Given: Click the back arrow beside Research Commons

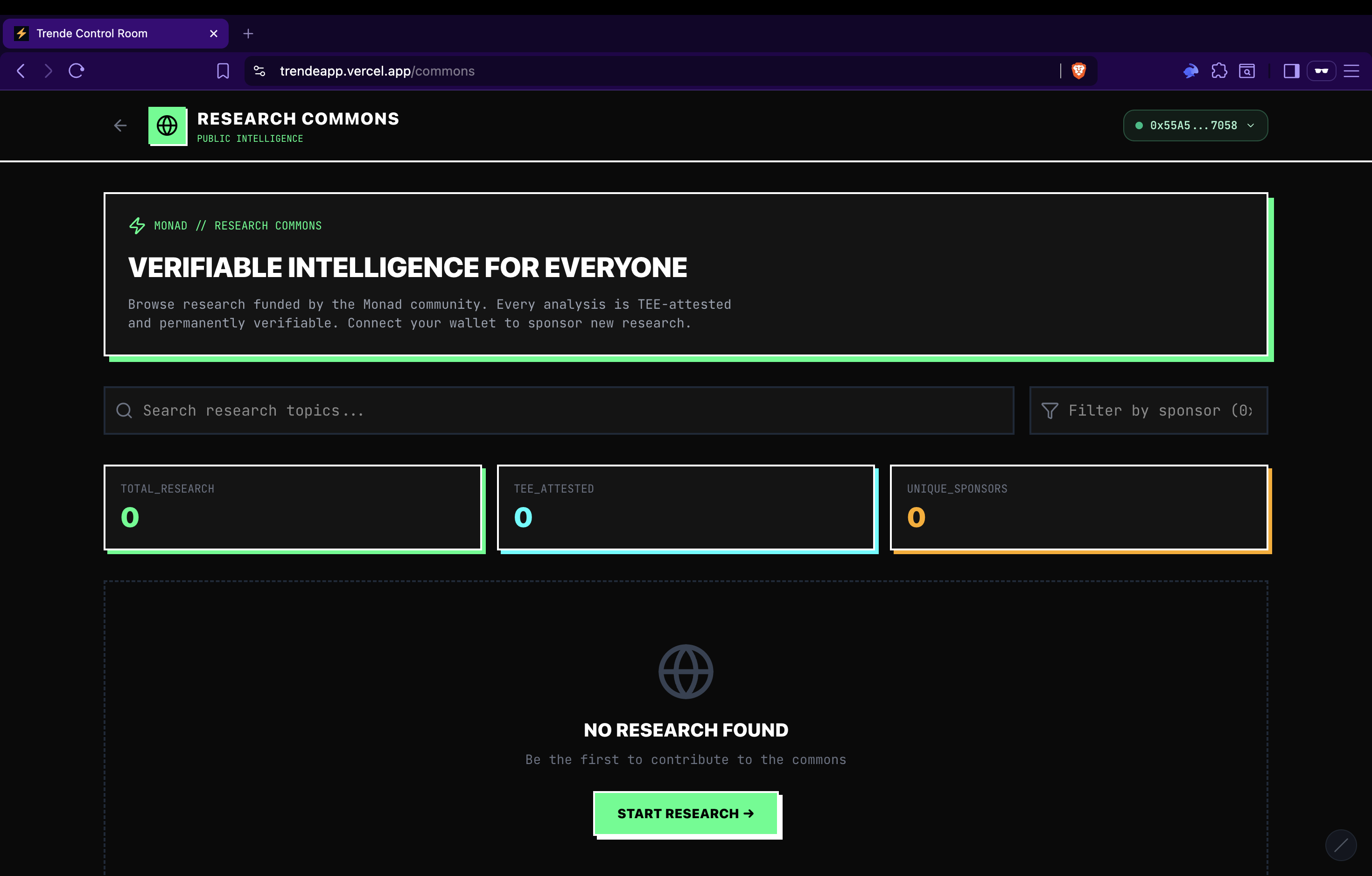Looking at the screenshot, I should (x=120, y=125).
